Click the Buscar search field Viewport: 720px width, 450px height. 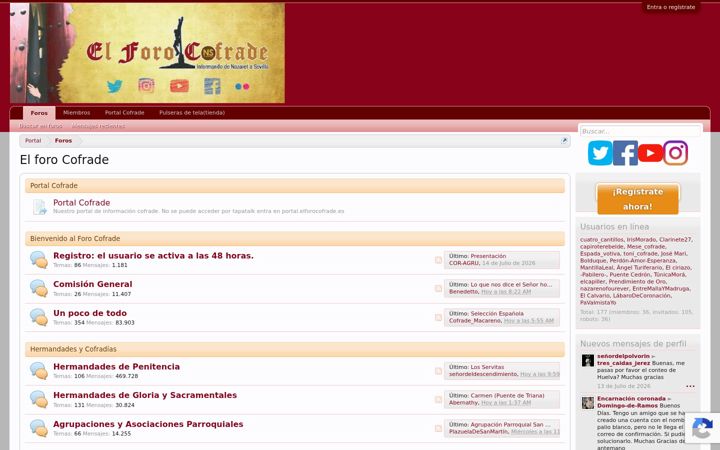pos(640,131)
